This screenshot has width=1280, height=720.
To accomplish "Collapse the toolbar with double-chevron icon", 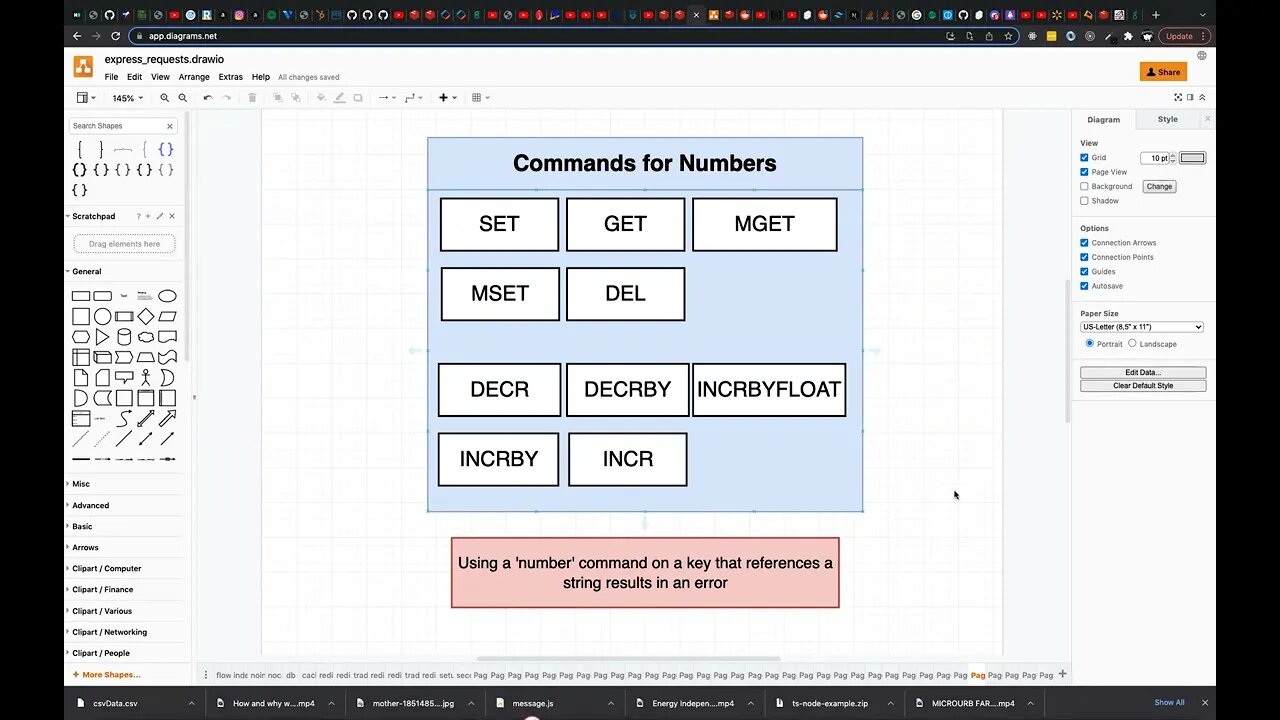I will [x=1202, y=97].
